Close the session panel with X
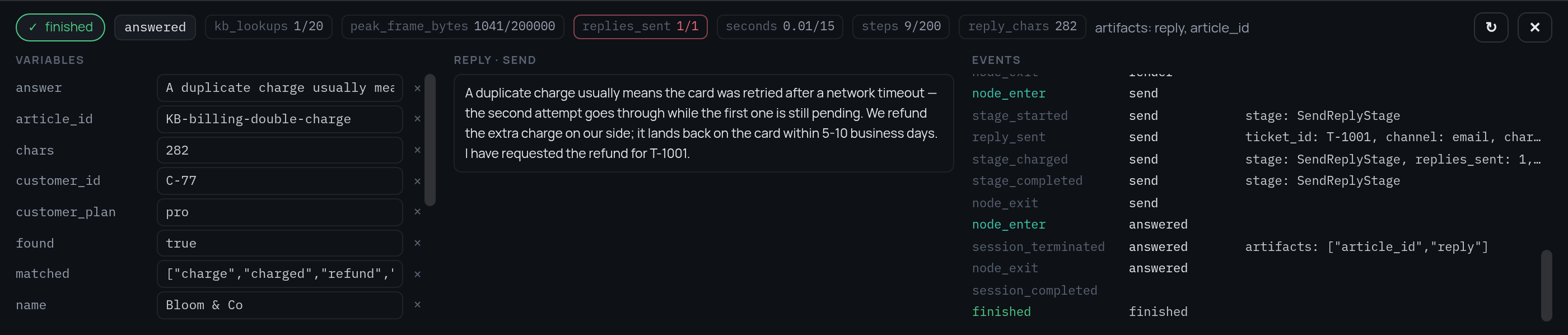 1534,27
